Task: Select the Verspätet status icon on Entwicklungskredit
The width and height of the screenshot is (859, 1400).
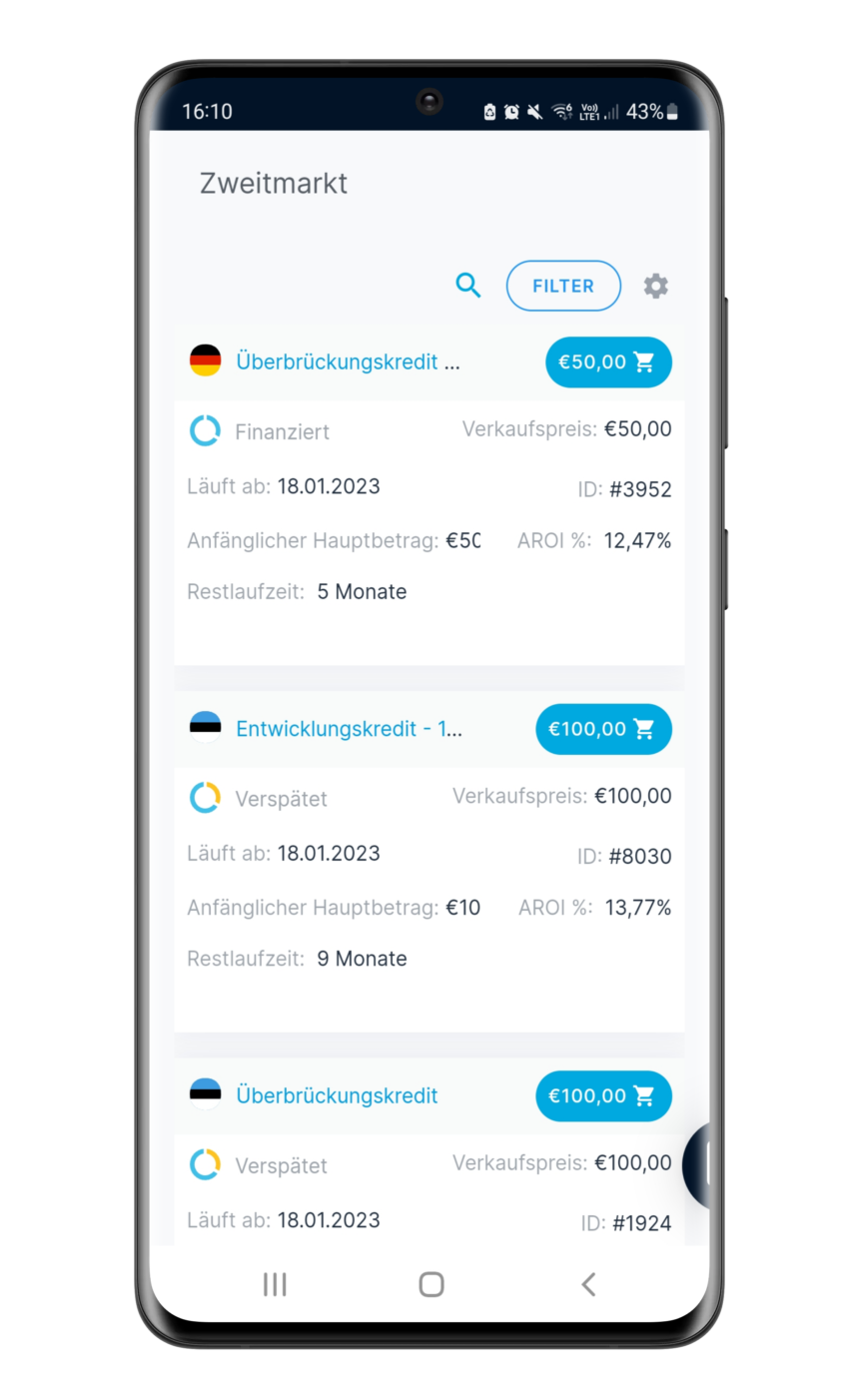Action: (x=205, y=798)
